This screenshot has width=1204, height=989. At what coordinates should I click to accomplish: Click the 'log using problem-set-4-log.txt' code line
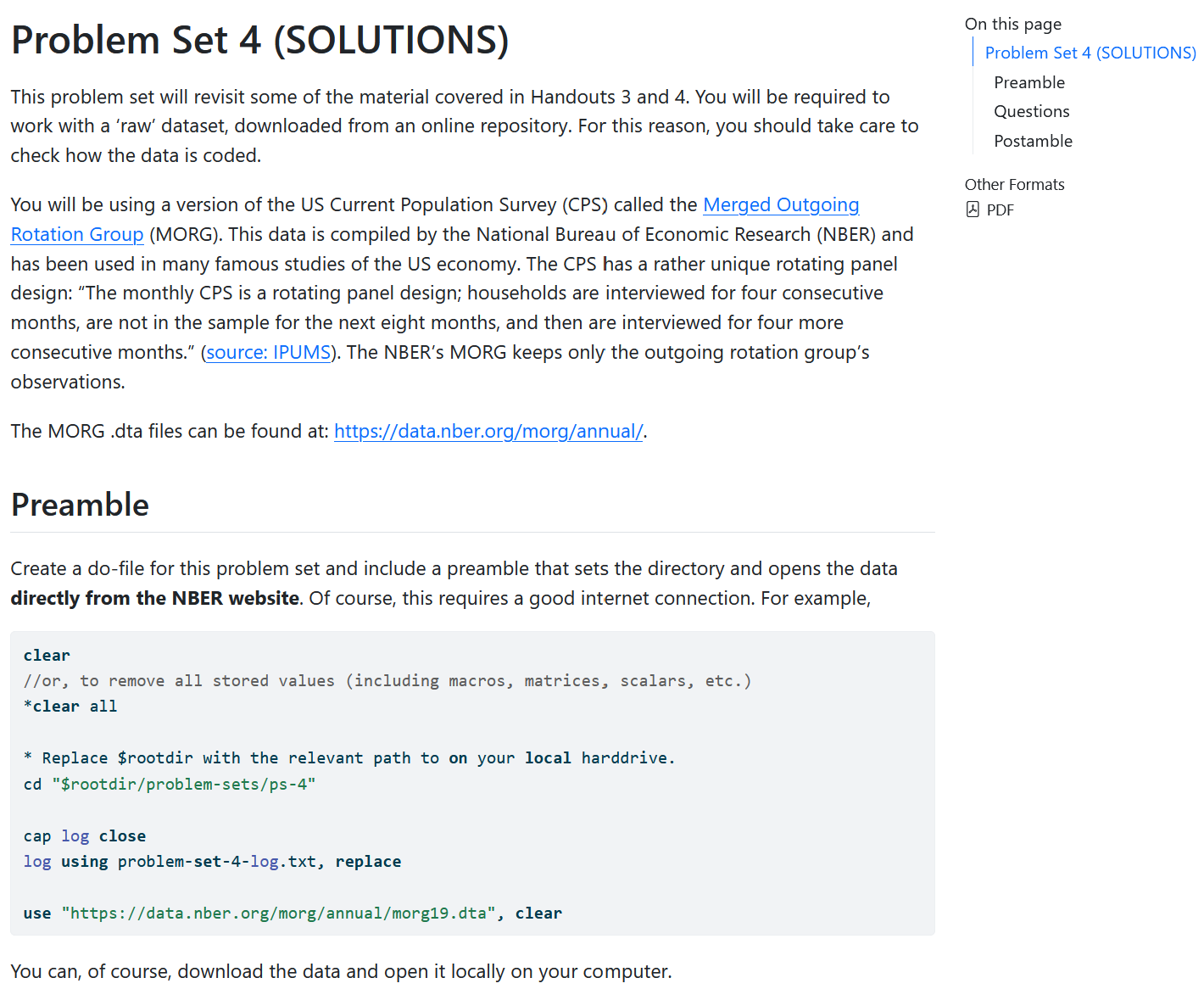click(x=212, y=862)
